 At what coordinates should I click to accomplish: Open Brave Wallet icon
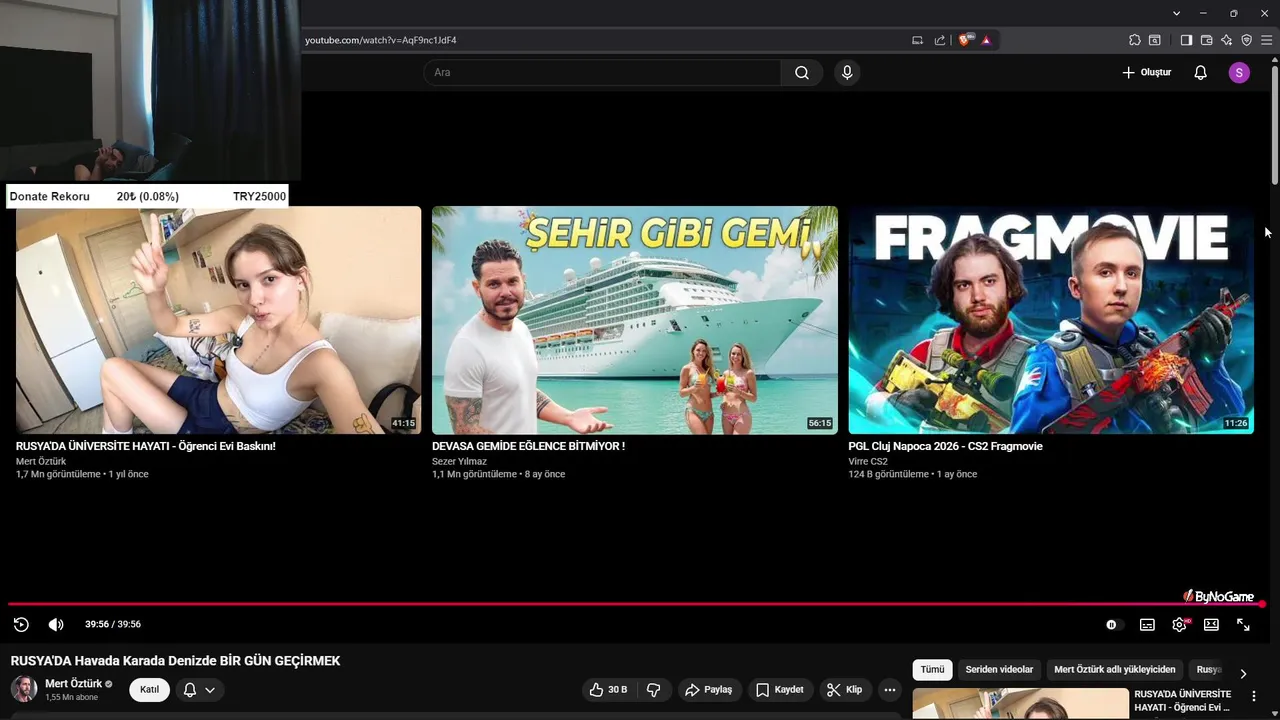pos(1206,40)
